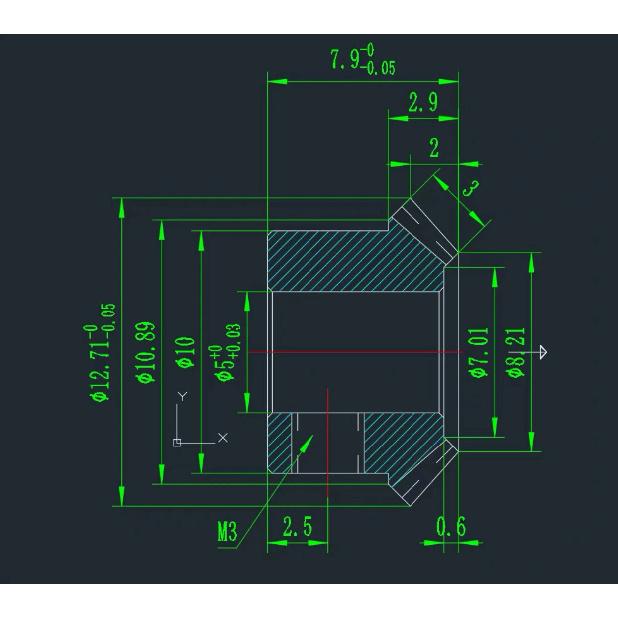Click the ø8.21 diameter dimension text
This screenshot has width=618, height=618.
point(517,352)
